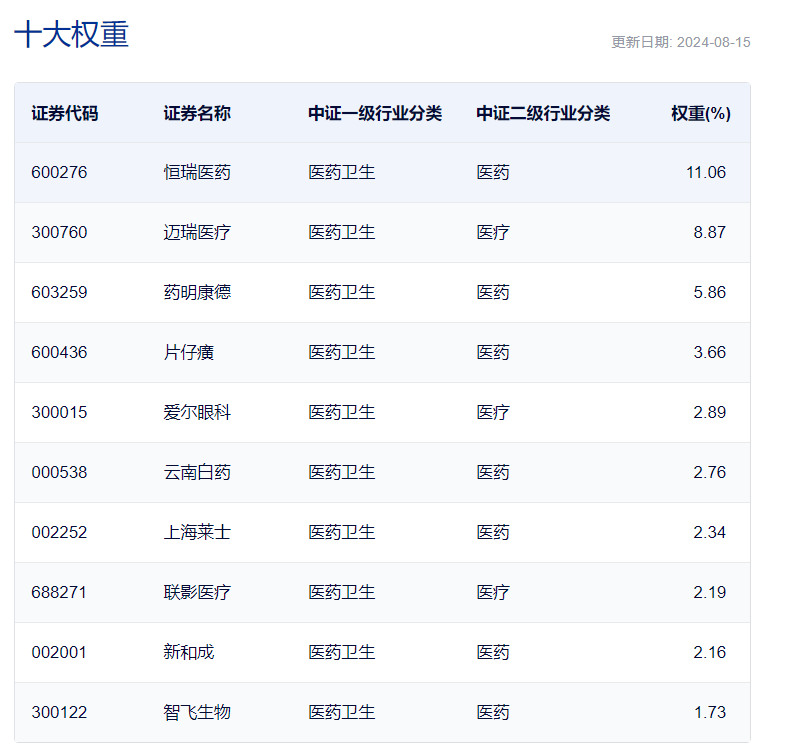Screen dimensions: 787x756
Task: Select security code 002252
Action: (59, 532)
